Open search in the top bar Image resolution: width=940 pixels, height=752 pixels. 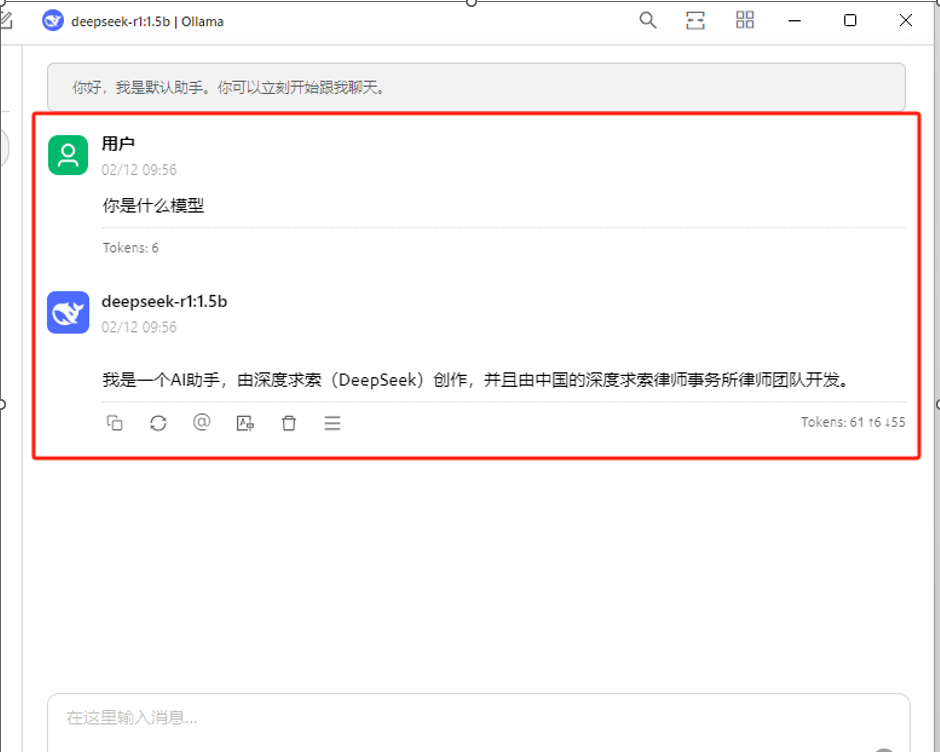(x=647, y=20)
